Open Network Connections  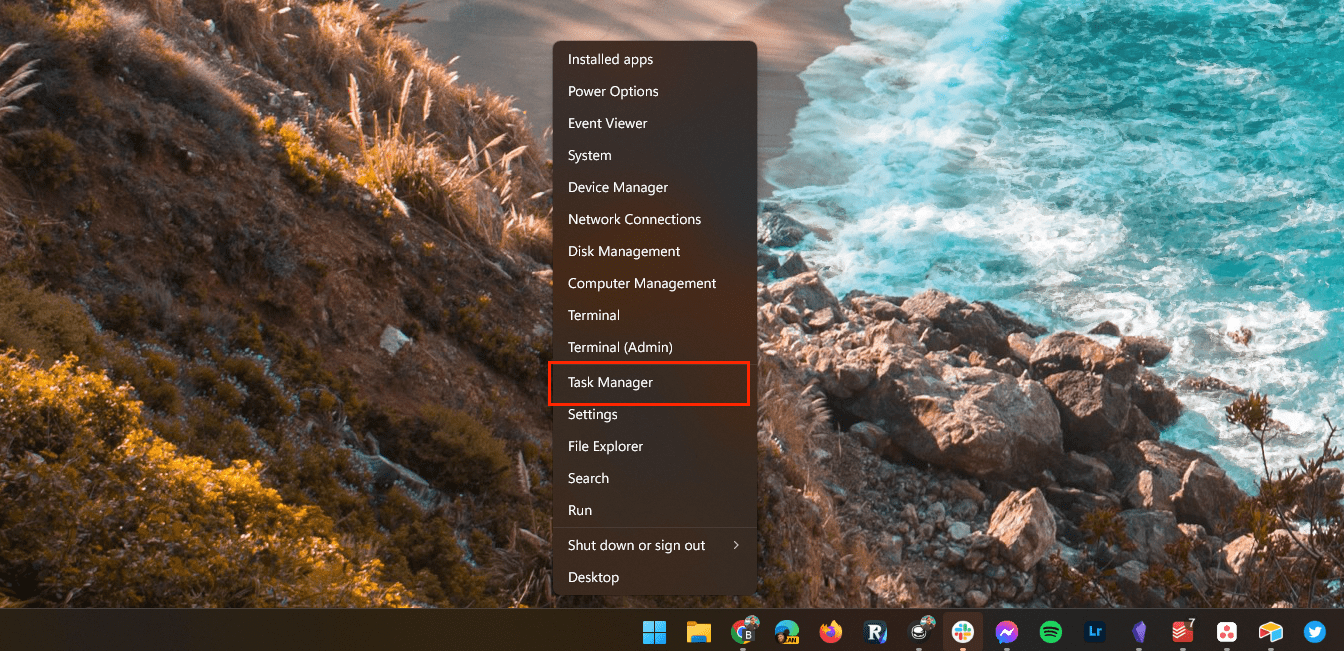pos(654,219)
